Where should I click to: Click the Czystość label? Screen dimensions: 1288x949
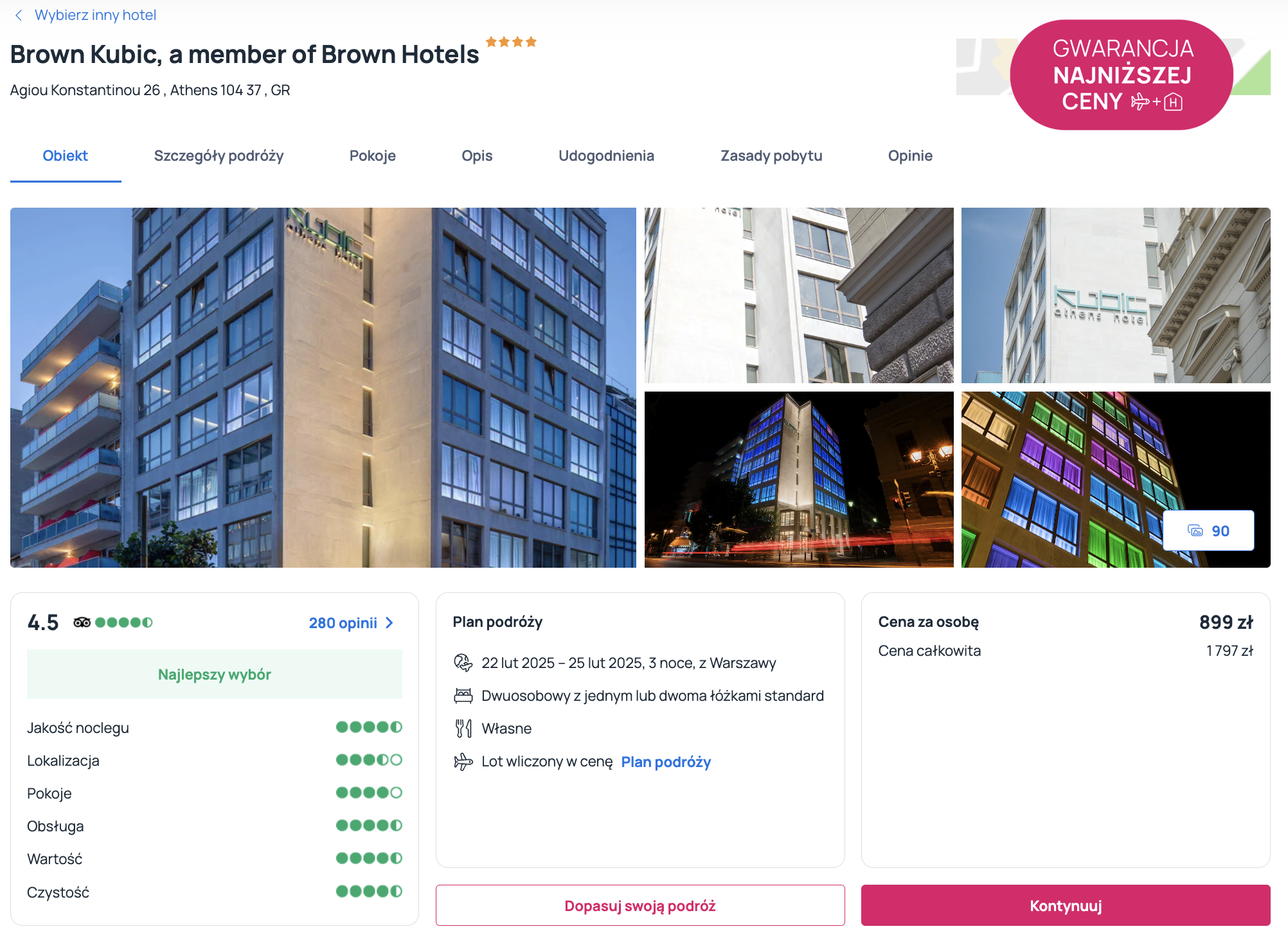[x=58, y=892]
